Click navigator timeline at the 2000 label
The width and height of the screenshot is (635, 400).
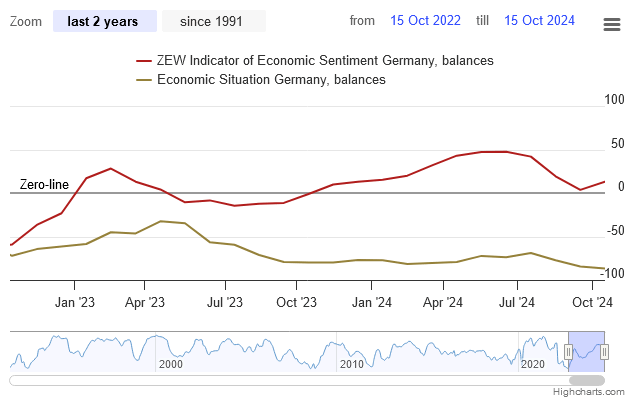coord(171,365)
